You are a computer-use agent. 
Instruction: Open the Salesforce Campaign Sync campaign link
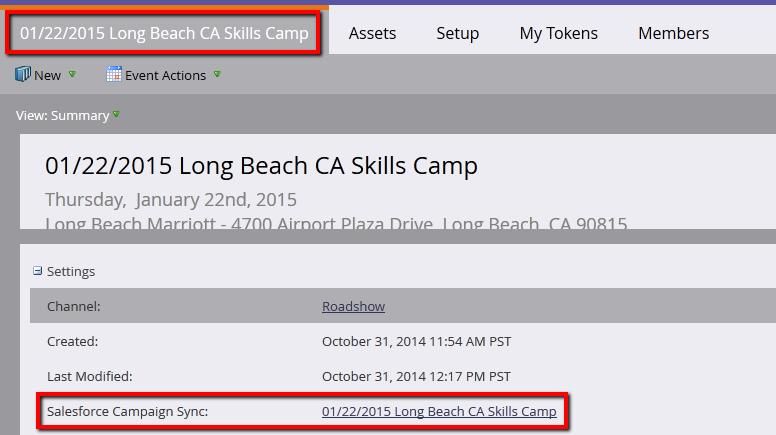(439, 411)
